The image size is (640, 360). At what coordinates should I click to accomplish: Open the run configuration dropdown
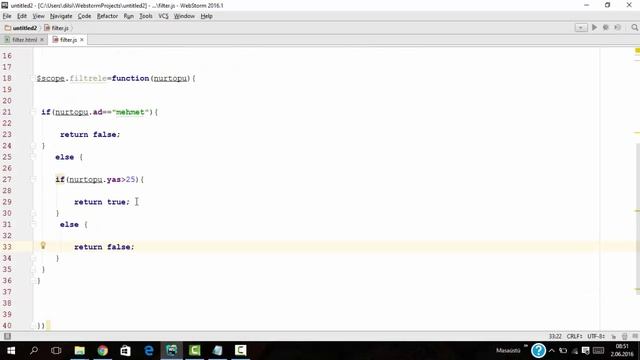click(581, 27)
